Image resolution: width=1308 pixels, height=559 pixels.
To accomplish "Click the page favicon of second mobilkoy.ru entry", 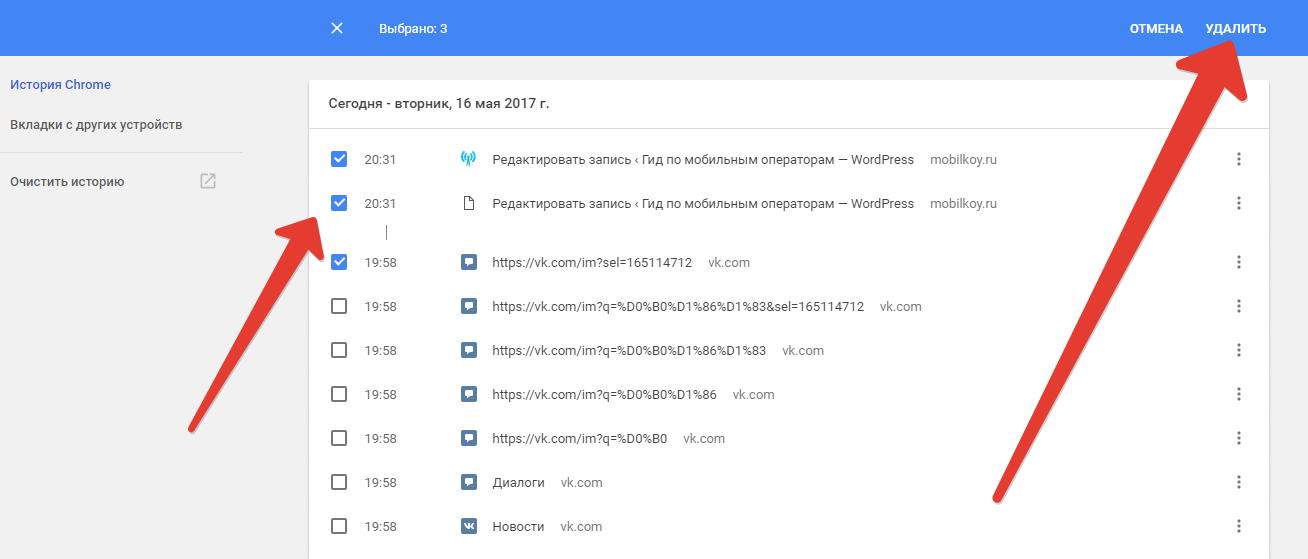I will (x=468, y=203).
